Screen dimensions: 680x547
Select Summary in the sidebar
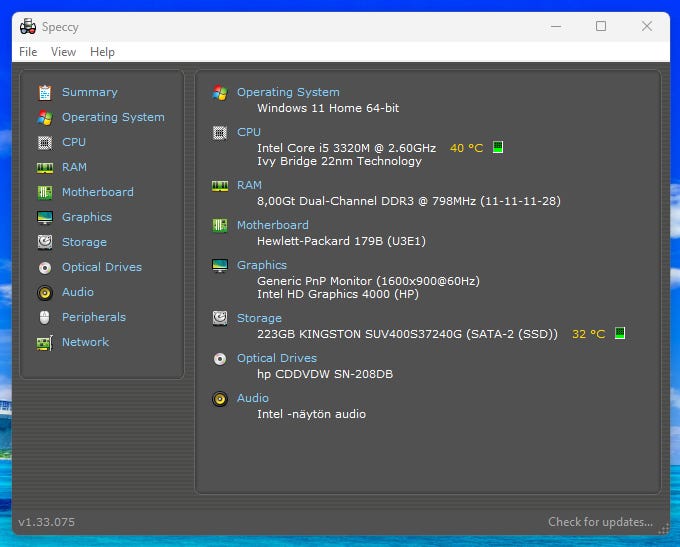coord(90,92)
